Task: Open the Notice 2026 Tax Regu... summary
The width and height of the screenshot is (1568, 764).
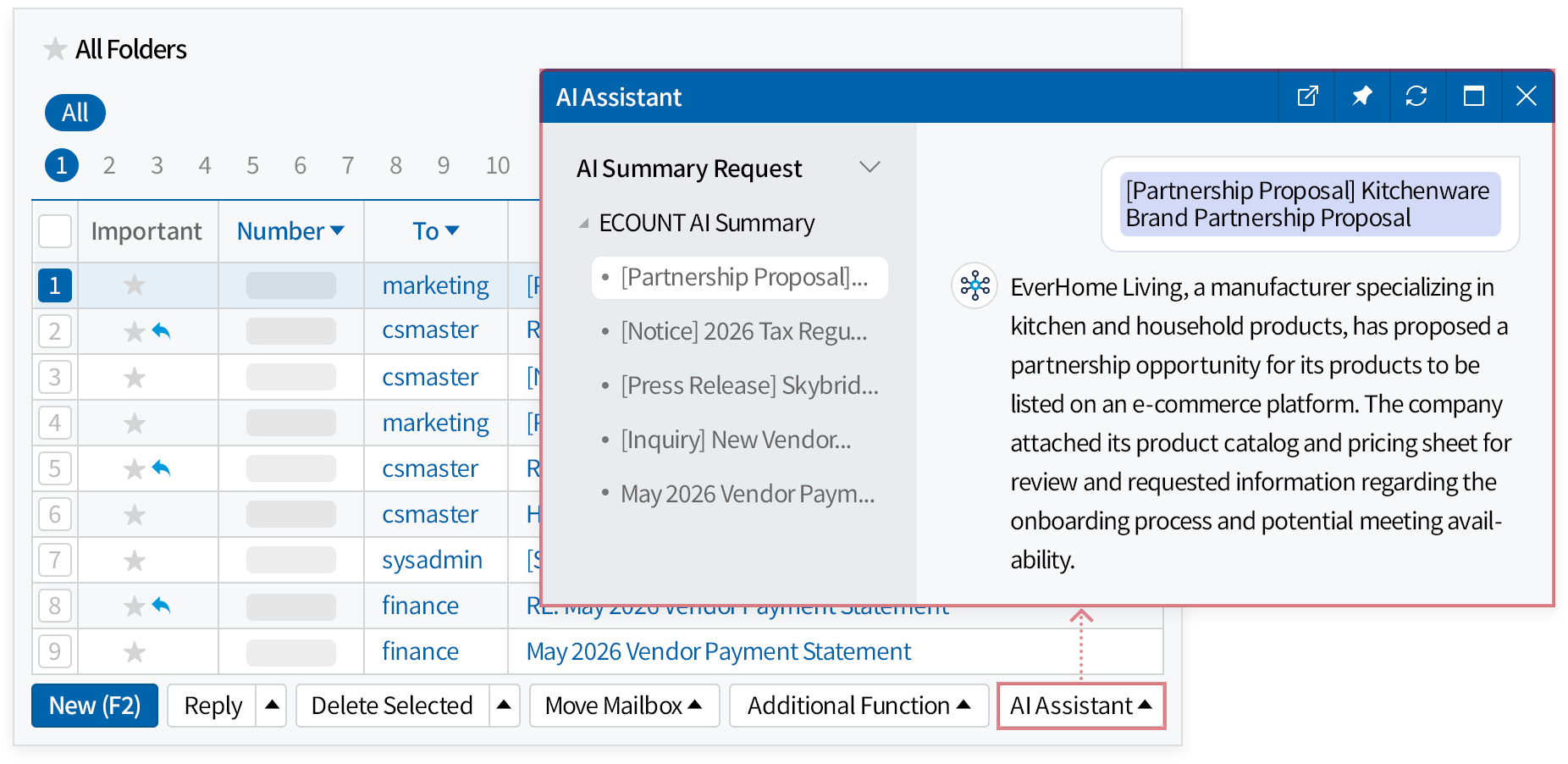Action: tap(743, 331)
